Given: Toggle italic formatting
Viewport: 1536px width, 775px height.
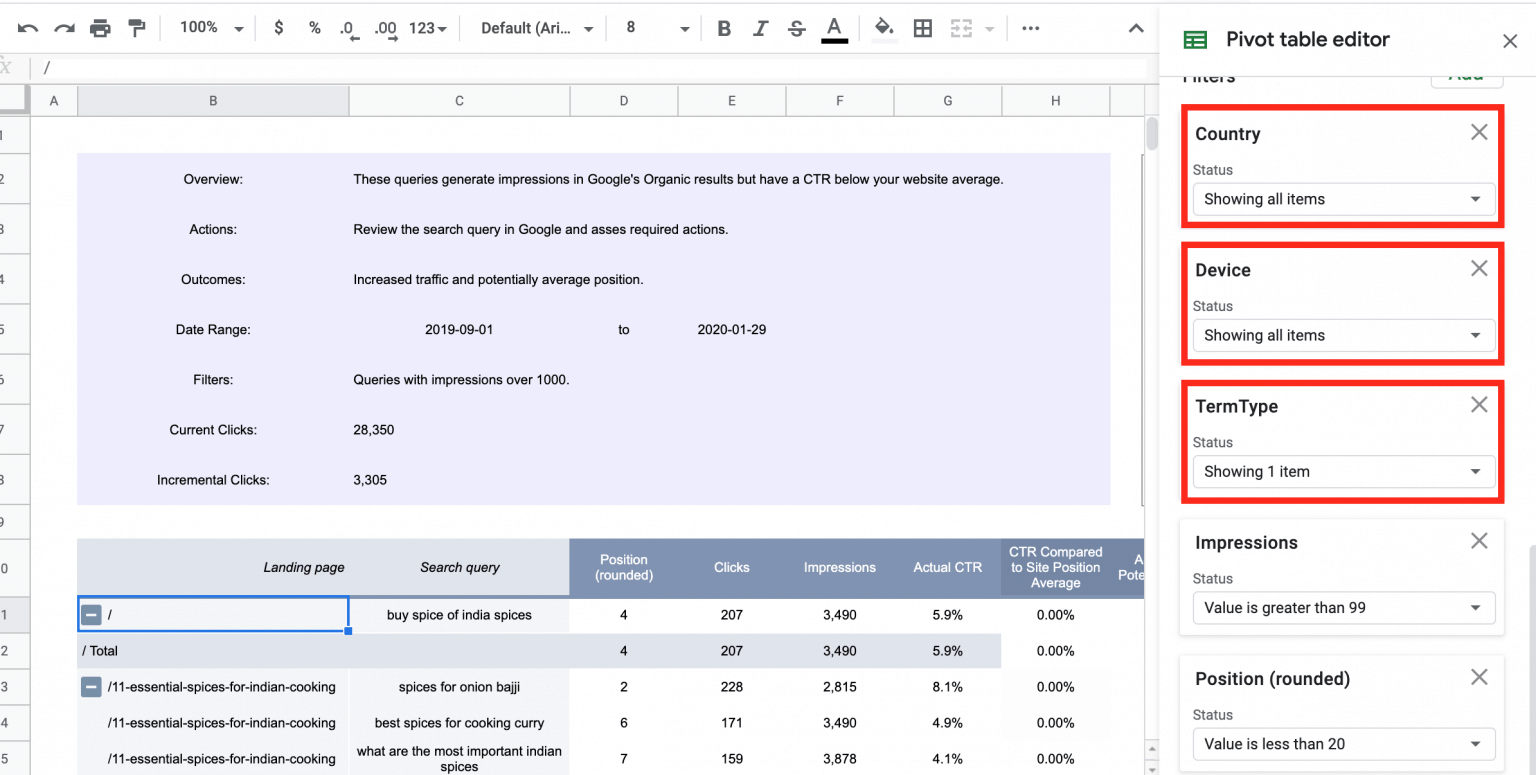Looking at the screenshot, I should tap(760, 27).
